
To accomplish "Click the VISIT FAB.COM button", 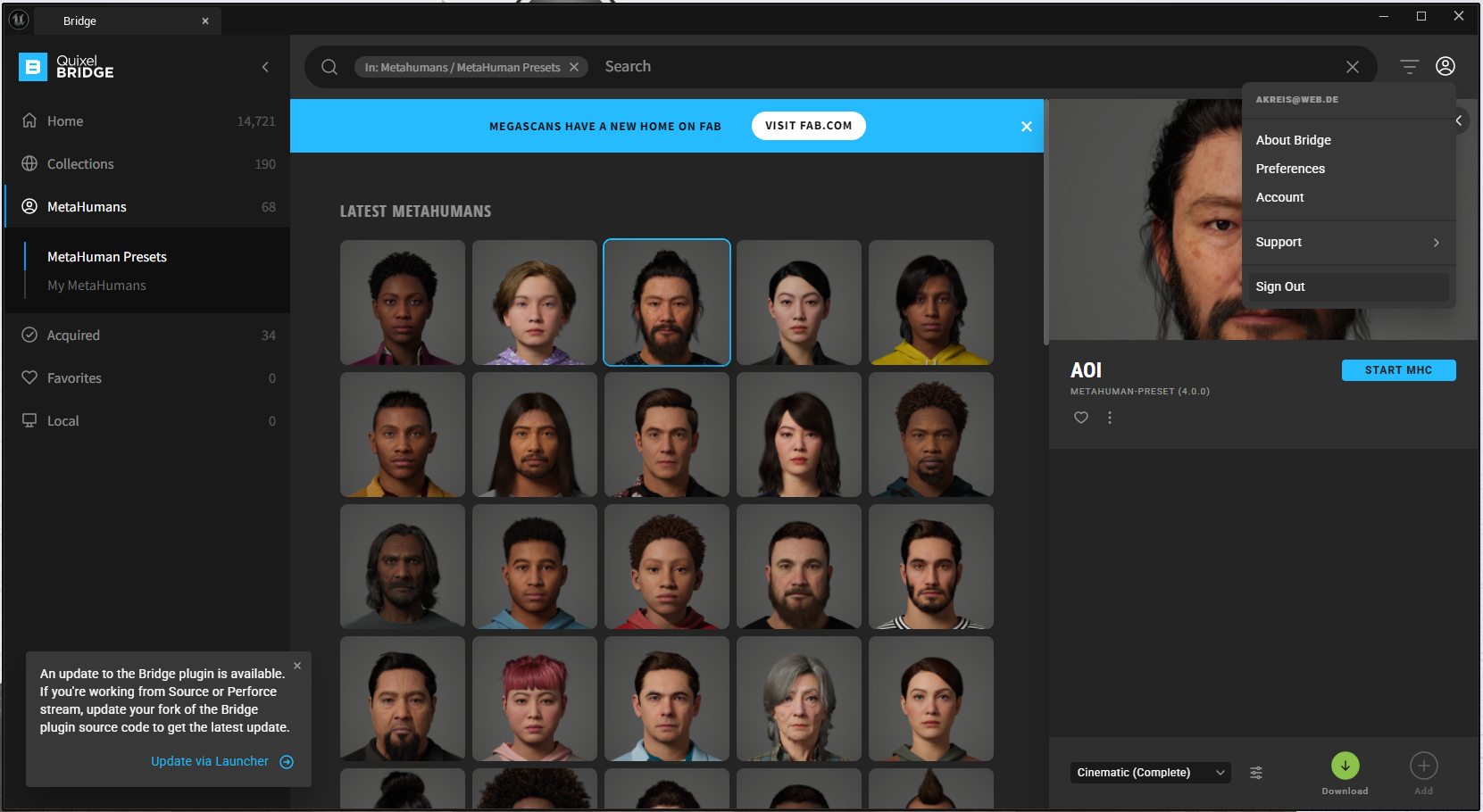I will (x=808, y=126).
